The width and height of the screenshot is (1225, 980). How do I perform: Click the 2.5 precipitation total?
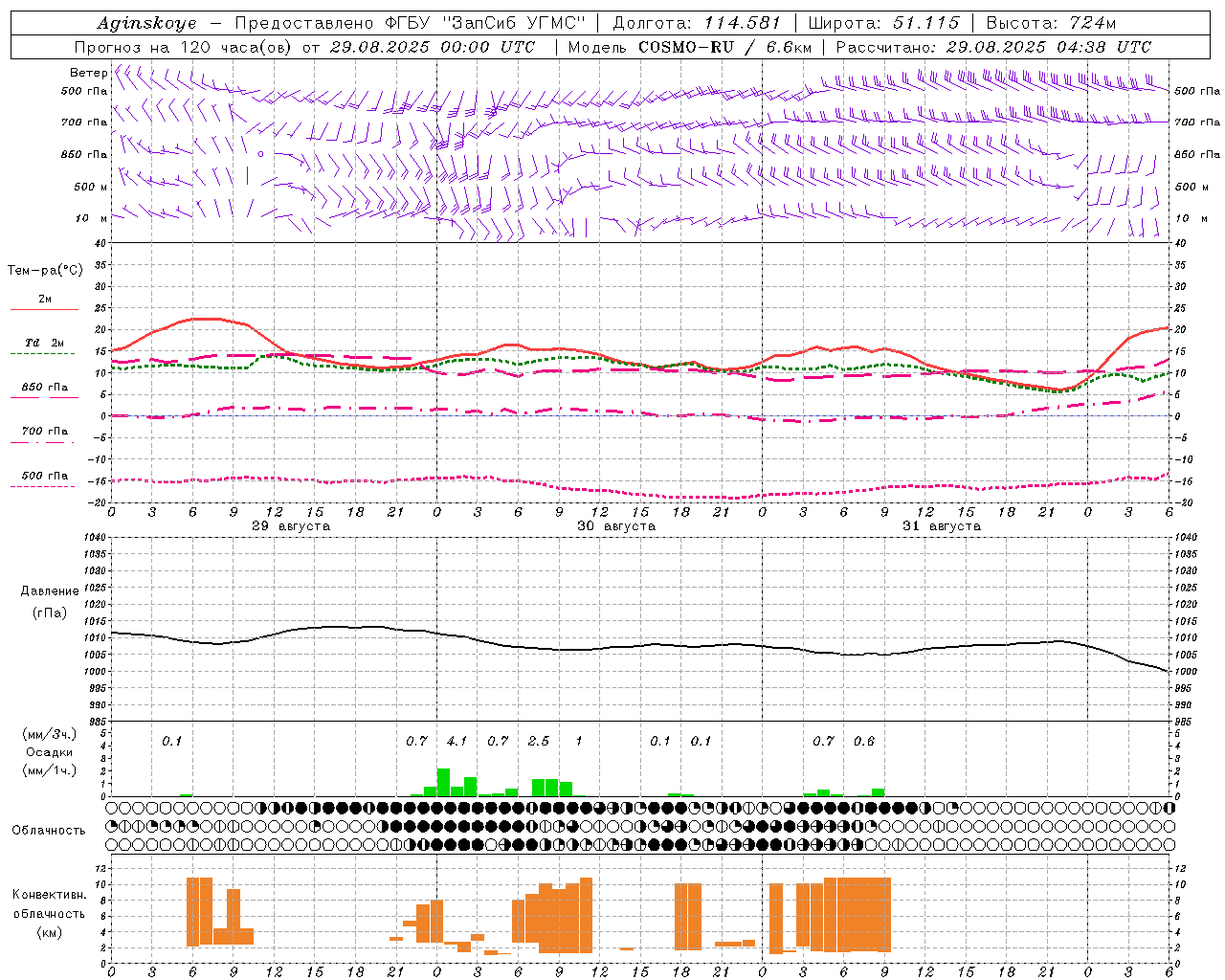point(539,742)
